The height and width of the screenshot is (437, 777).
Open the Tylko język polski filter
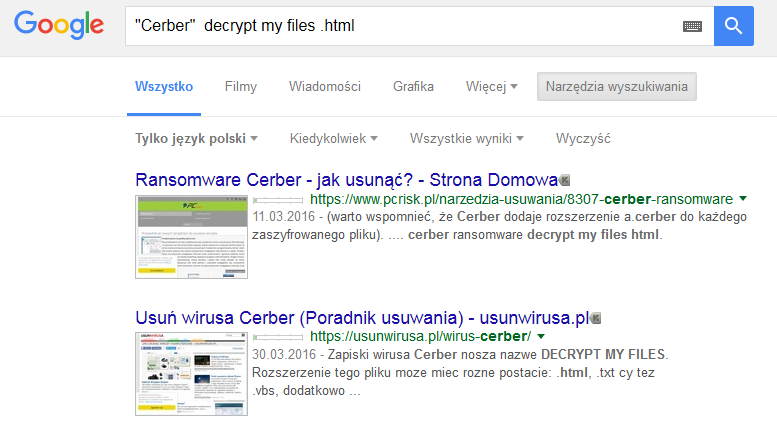tap(196, 138)
